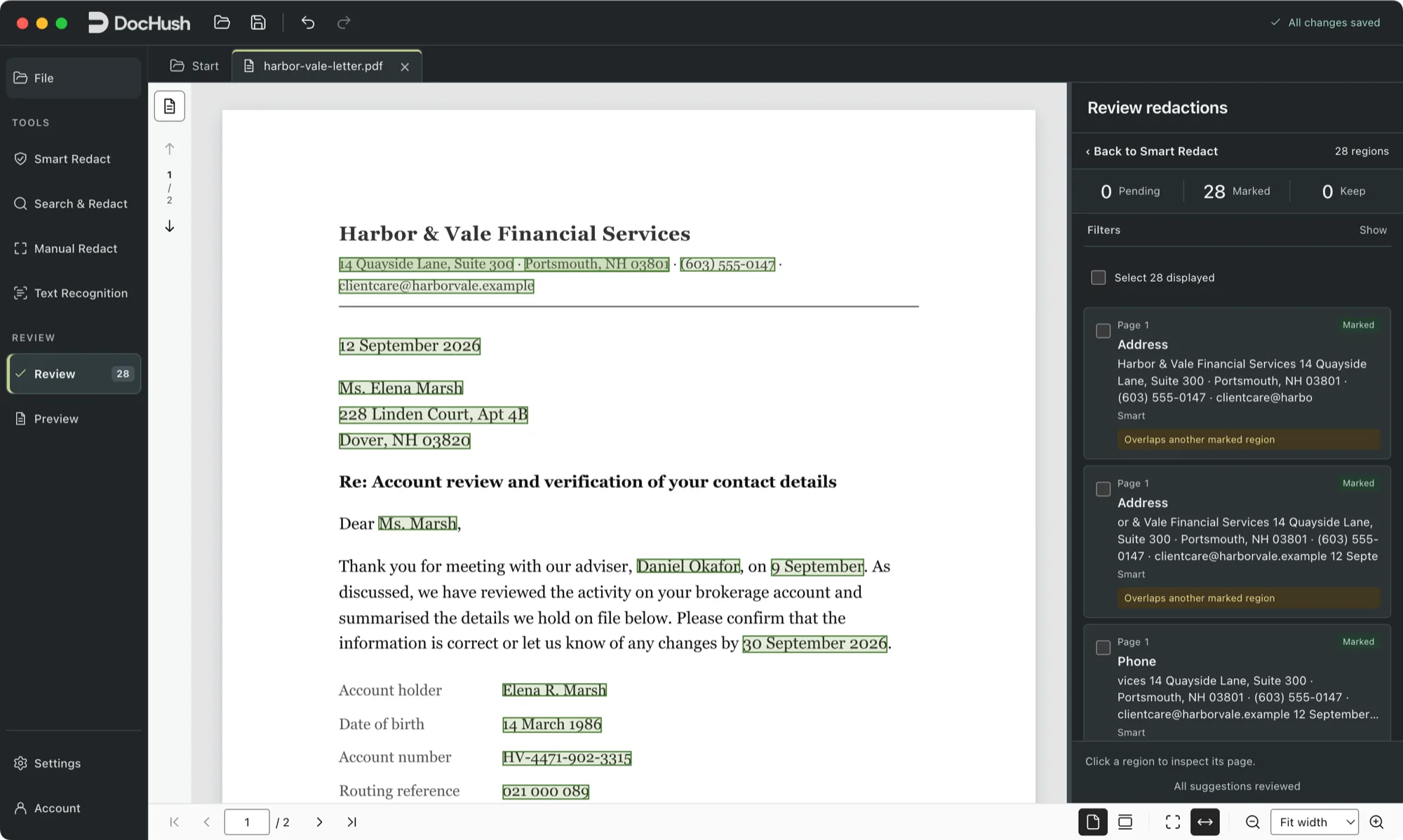Viewport: 1403px width, 840px height.
Task: Enter full screen mode
Action: pos(1173,822)
